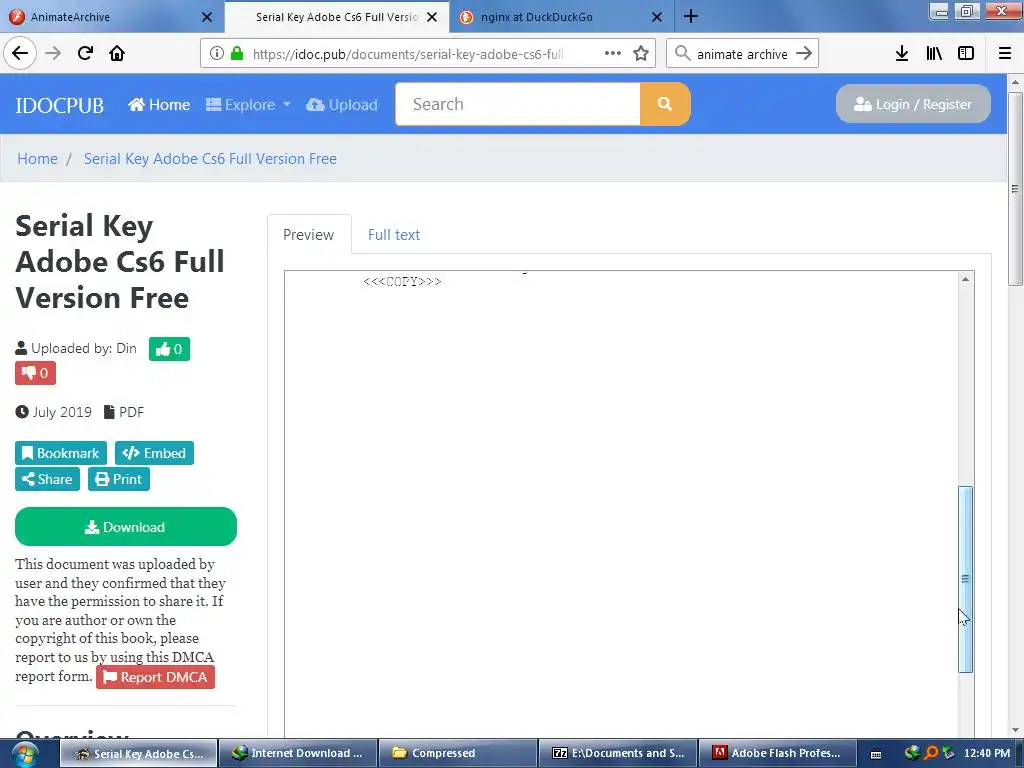
Task: Click the <<<COPY>>> text in preview
Action: (x=402, y=281)
